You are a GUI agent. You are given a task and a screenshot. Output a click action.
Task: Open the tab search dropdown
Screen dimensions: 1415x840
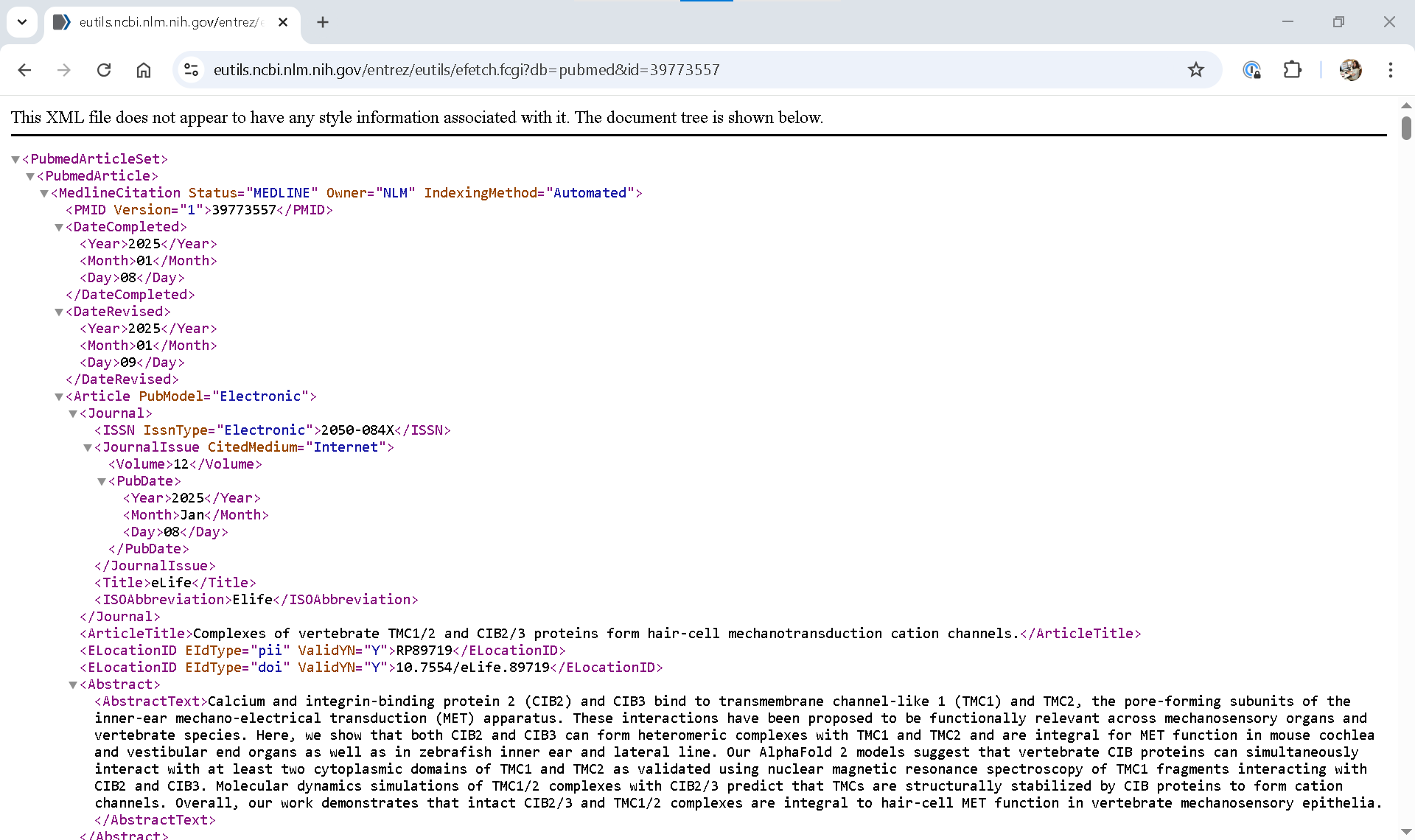pyautogui.click(x=22, y=22)
